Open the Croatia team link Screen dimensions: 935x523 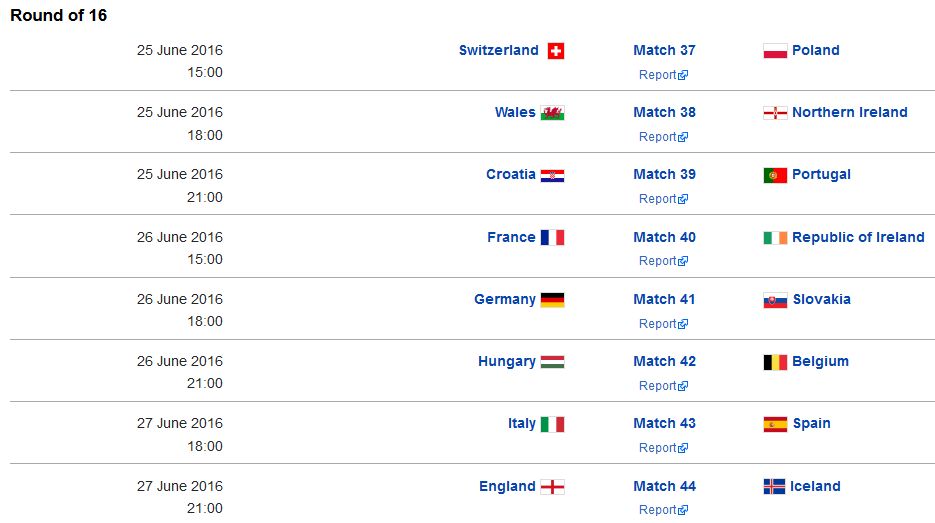(511, 174)
